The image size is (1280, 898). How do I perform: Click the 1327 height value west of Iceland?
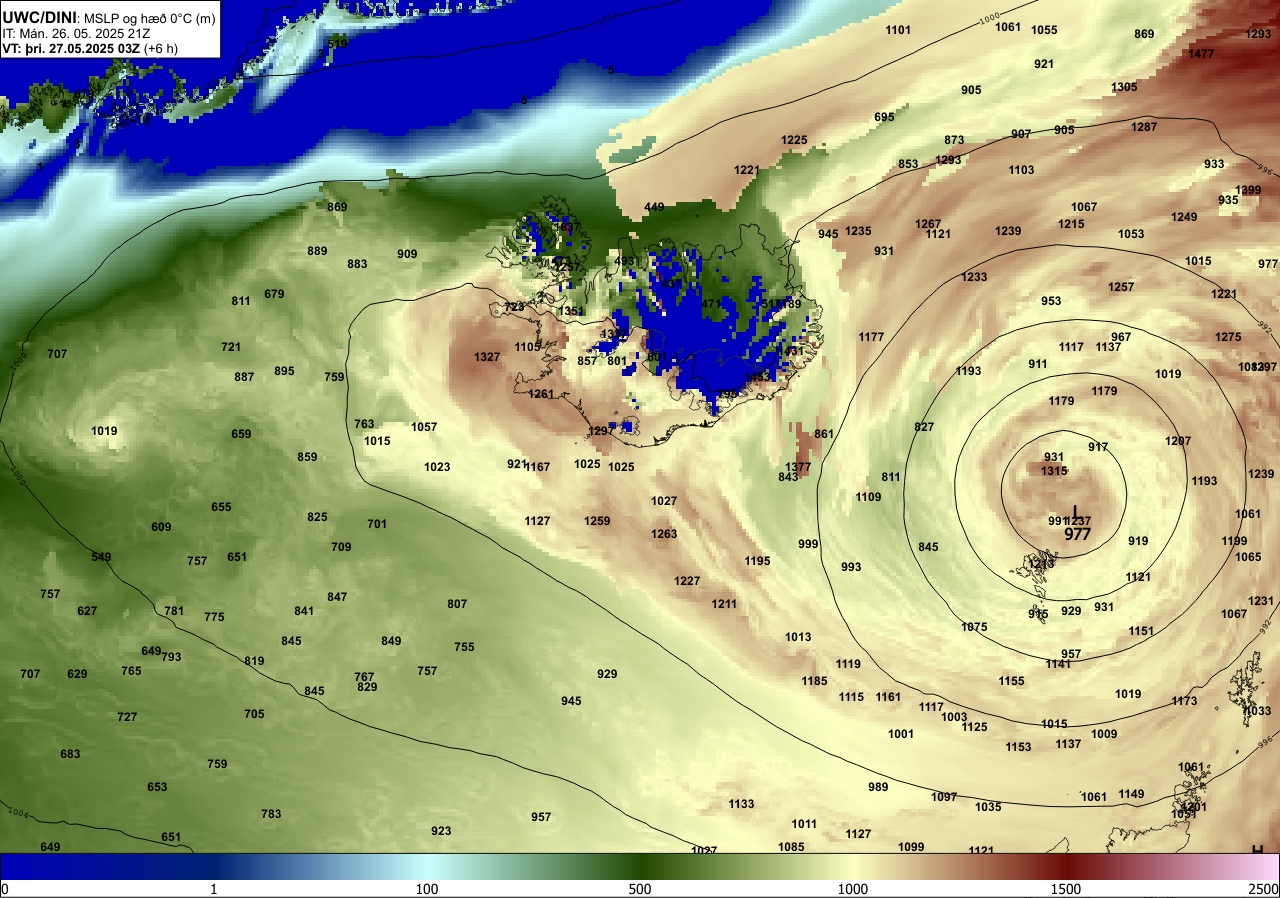[x=487, y=357]
